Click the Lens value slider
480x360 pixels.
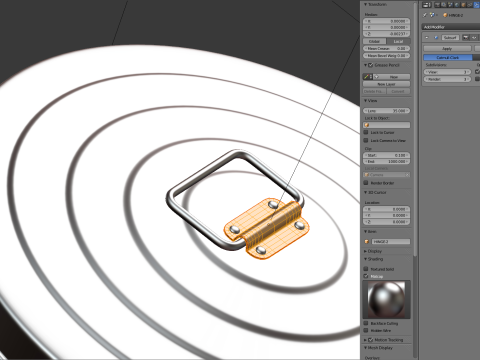tap(387, 111)
